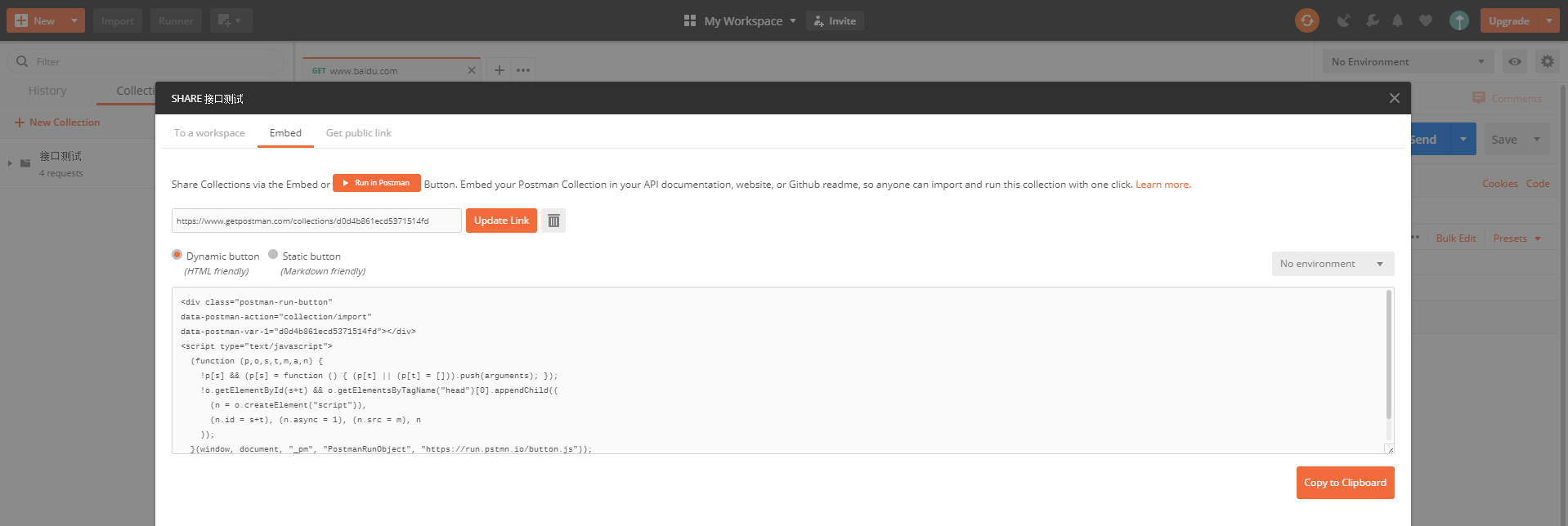Click the workspace grid icon
The image size is (1568, 526).
(690, 20)
